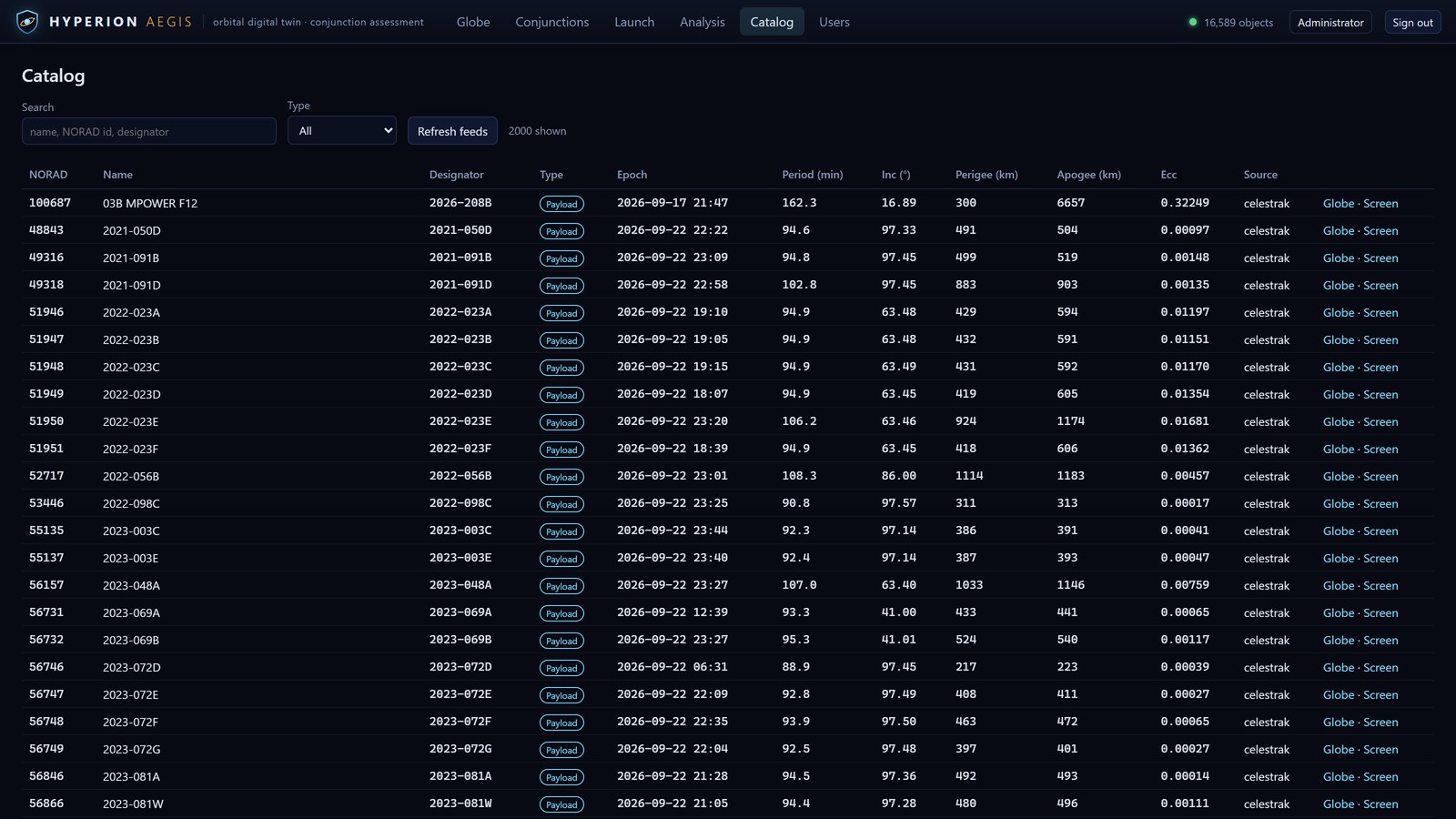Viewport: 1456px width, 819px height.
Task: Click Screen link for 2023-003C
Action: (x=1380, y=531)
